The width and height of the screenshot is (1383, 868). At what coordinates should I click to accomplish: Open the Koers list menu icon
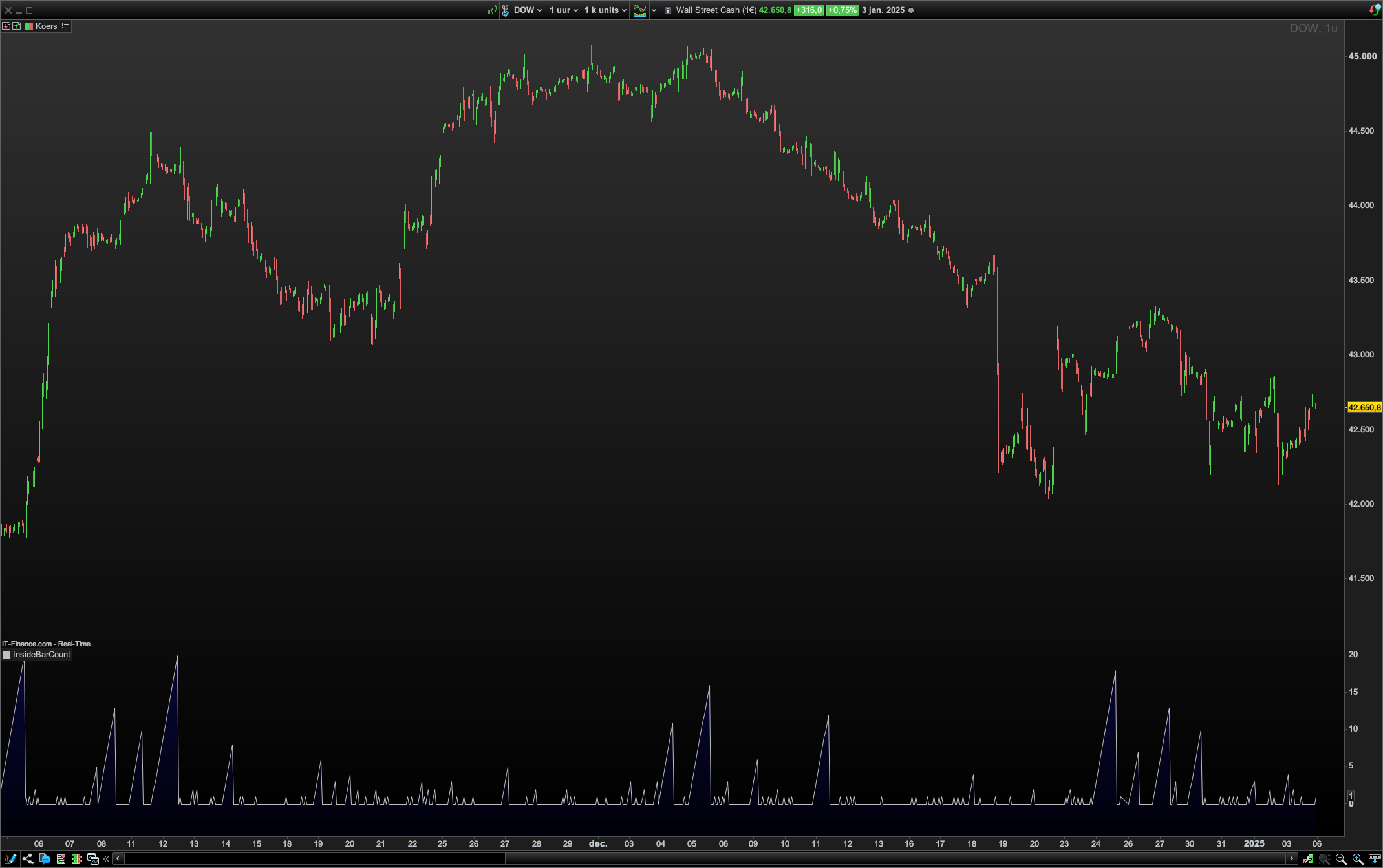65,26
